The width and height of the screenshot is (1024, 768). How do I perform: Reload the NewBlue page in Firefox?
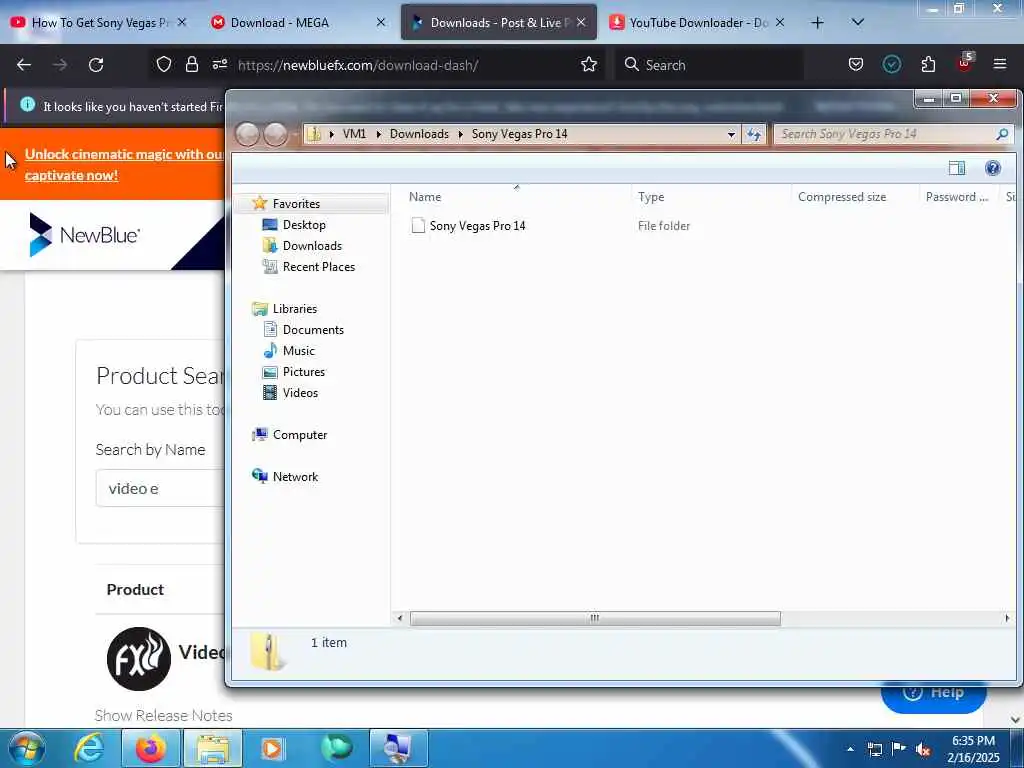96,65
